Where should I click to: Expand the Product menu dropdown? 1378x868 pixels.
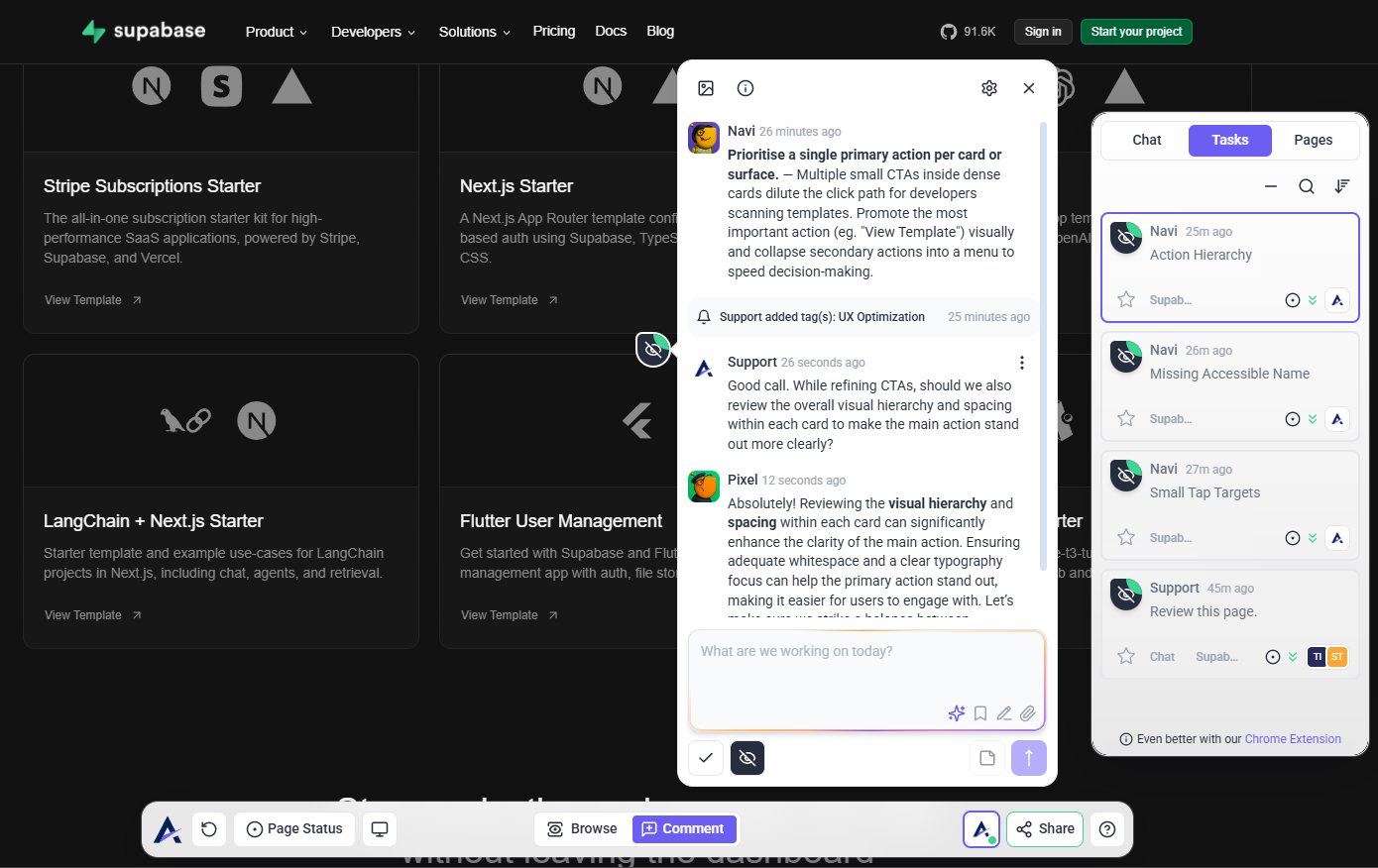(x=276, y=32)
